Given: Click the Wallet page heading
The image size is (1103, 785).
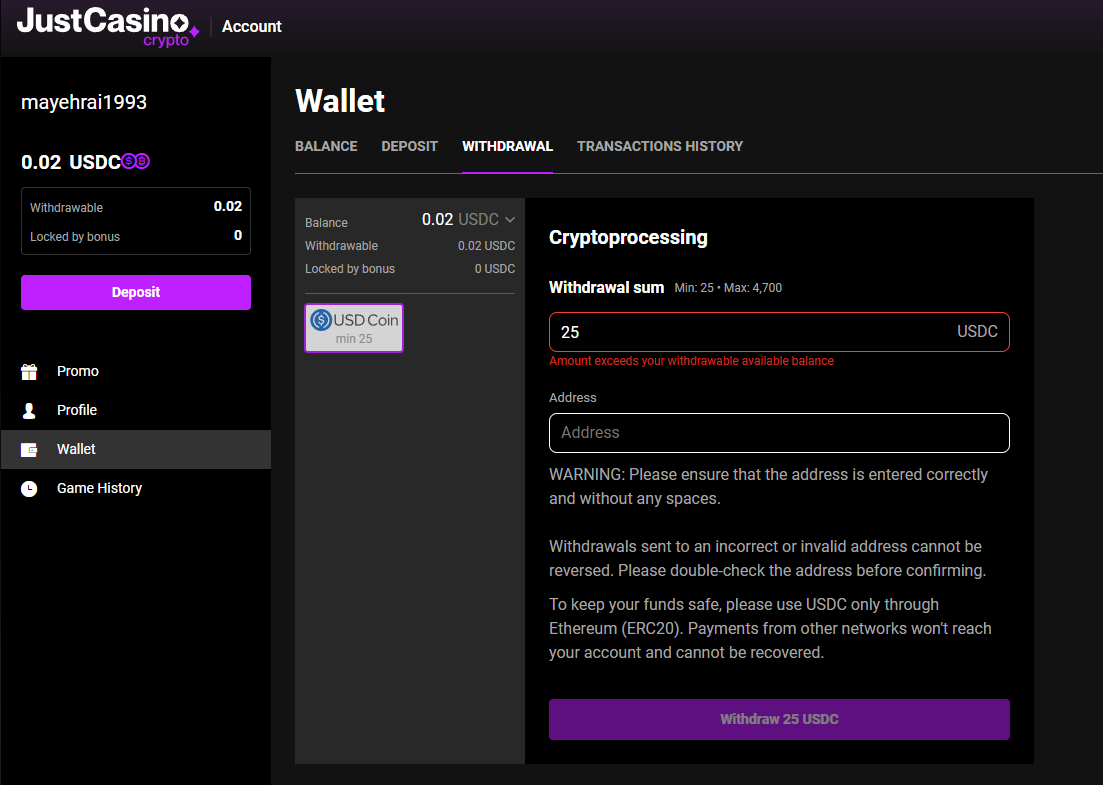Looking at the screenshot, I should tap(340, 101).
